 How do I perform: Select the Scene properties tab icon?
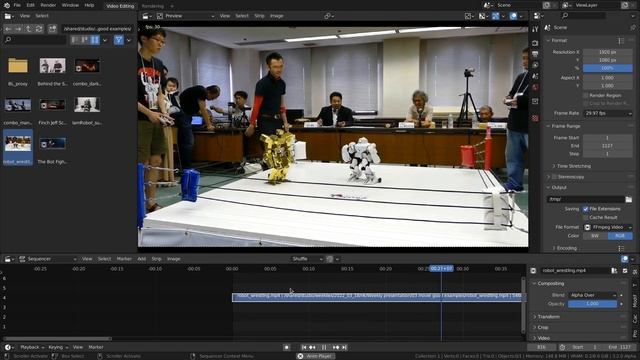535,76
